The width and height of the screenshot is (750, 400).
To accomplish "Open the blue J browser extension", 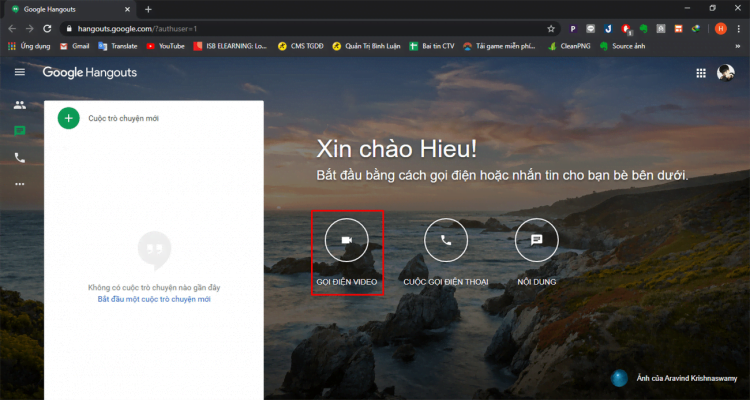I will 608,29.
